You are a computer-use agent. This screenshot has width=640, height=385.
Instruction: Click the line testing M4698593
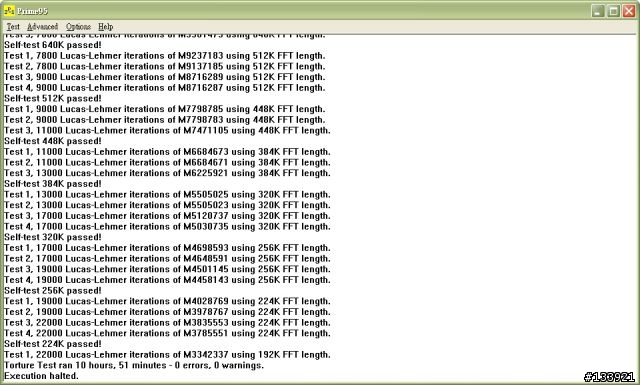point(167,248)
